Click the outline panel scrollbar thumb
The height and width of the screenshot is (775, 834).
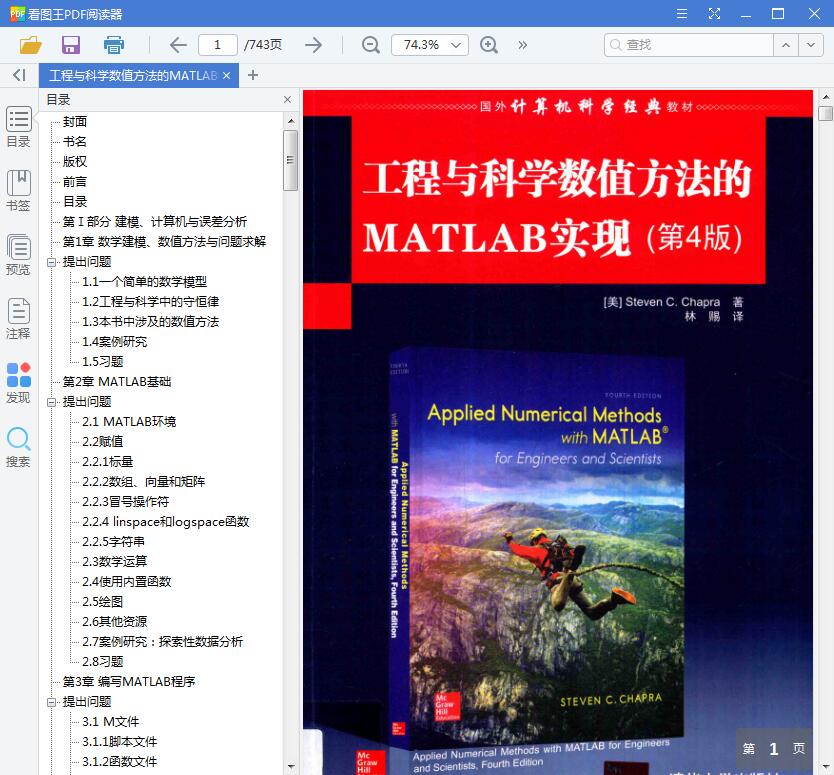290,160
